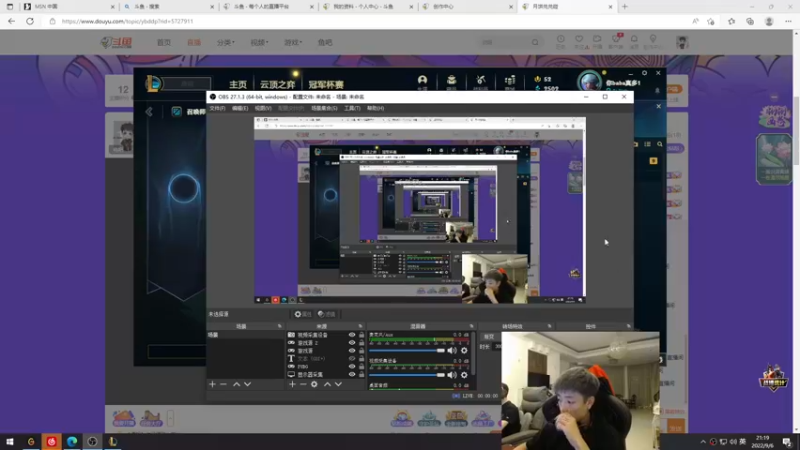The width and height of the screenshot is (800, 450).
Task: Open Clash tab in League client
Action: coord(326,84)
